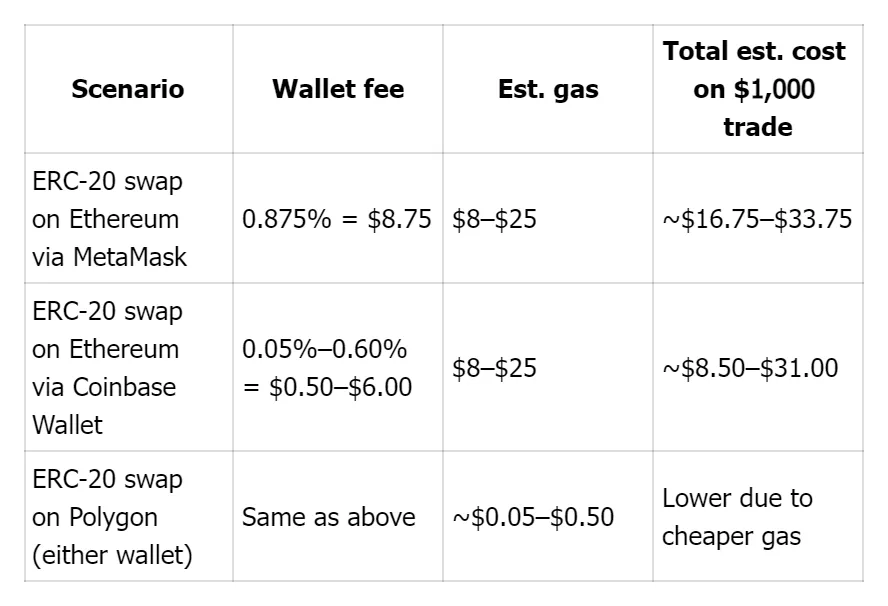Click the "$1,000" text in the header
This screenshot has height=606, width=888.
774,89
